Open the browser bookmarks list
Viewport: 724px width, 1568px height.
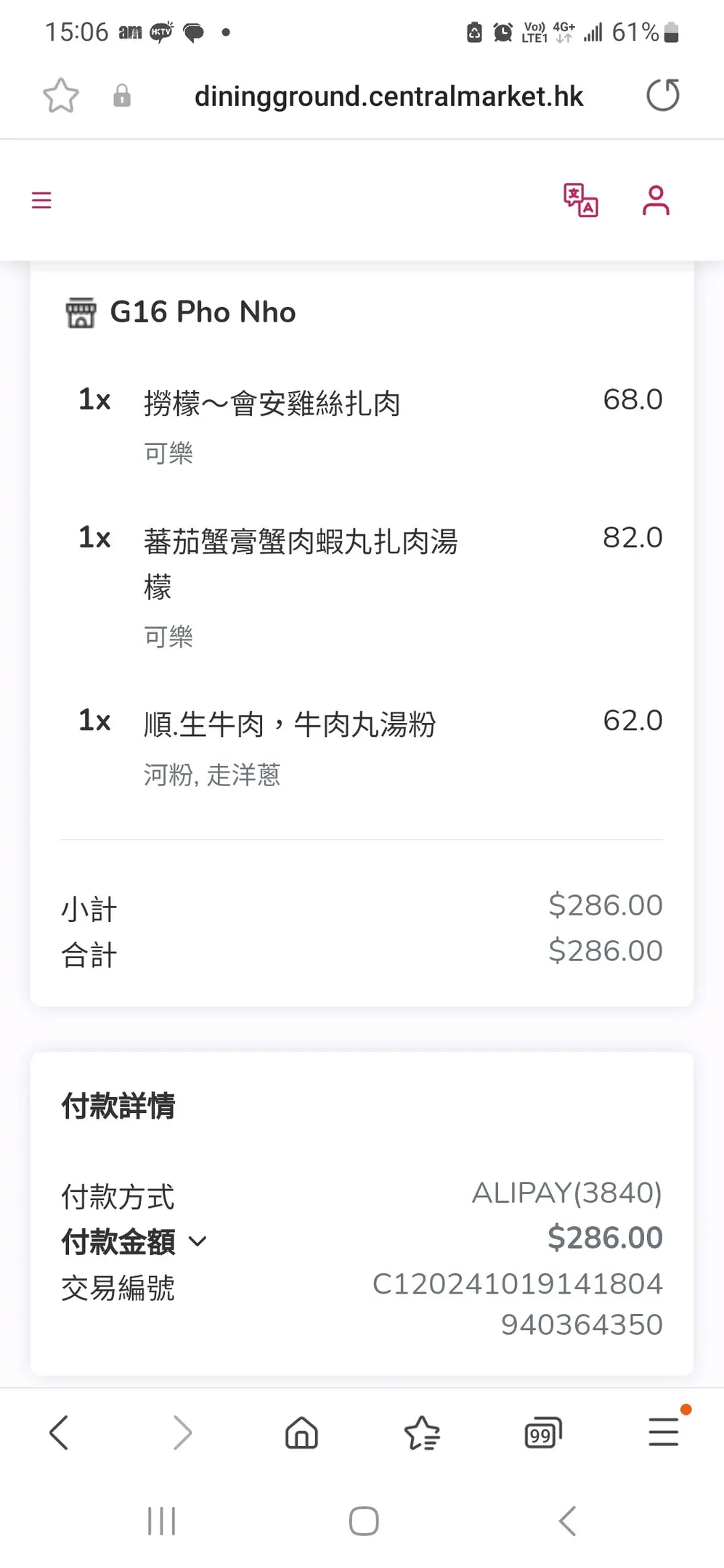[x=422, y=1433]
